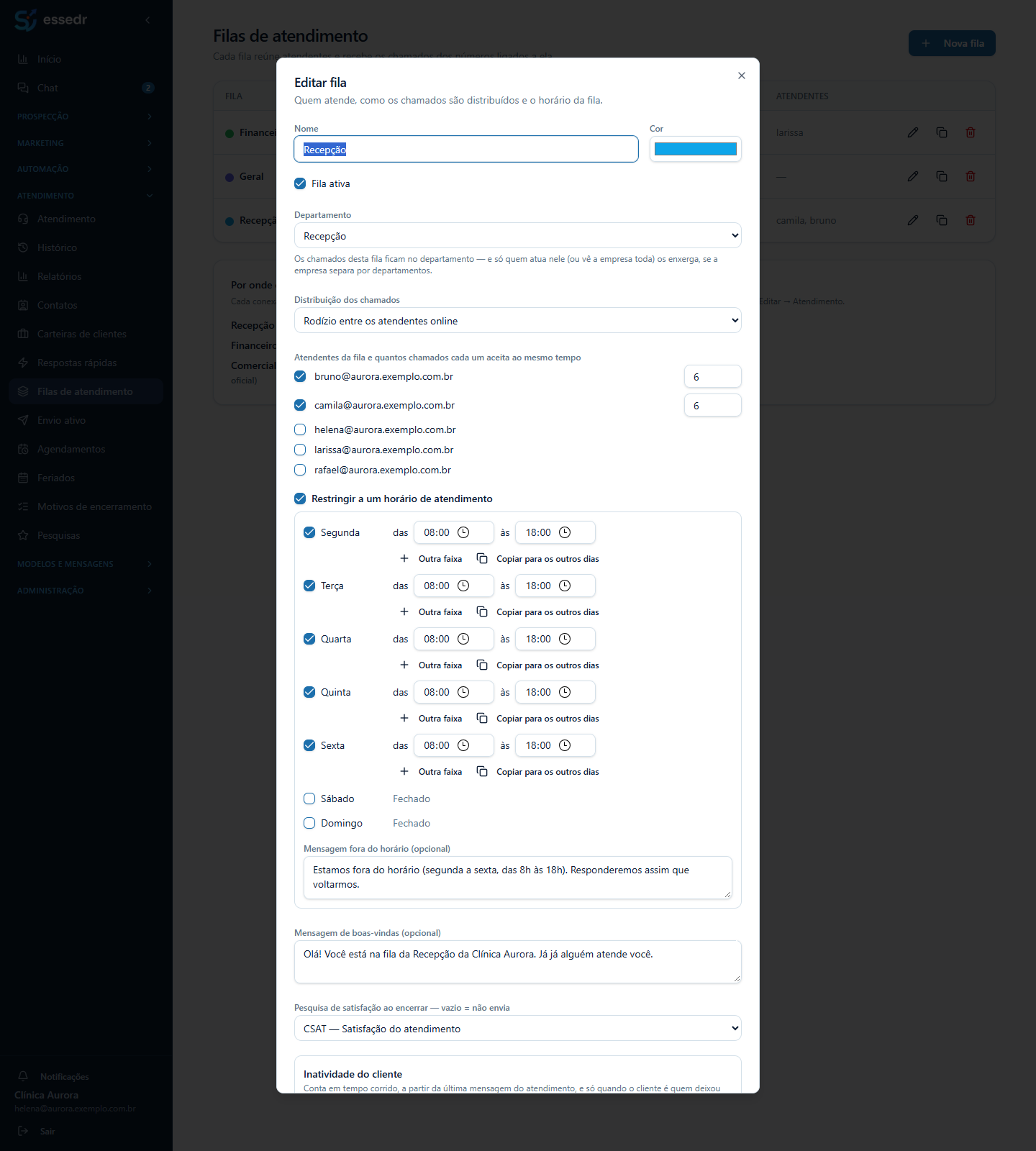Click the clock icon in Segunda end time
This screenshot has width=1036, height=1151.
[x=565, y=532]
